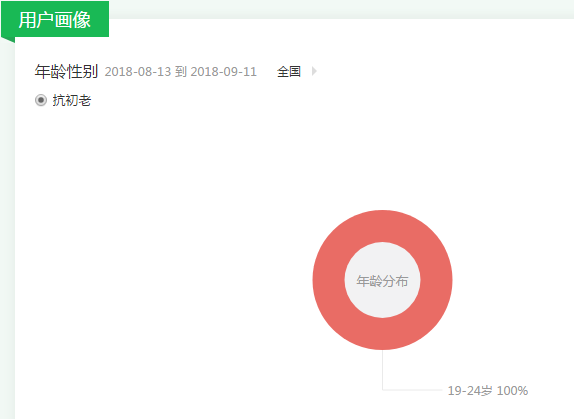Open the 全国 region dropdown

289,71
